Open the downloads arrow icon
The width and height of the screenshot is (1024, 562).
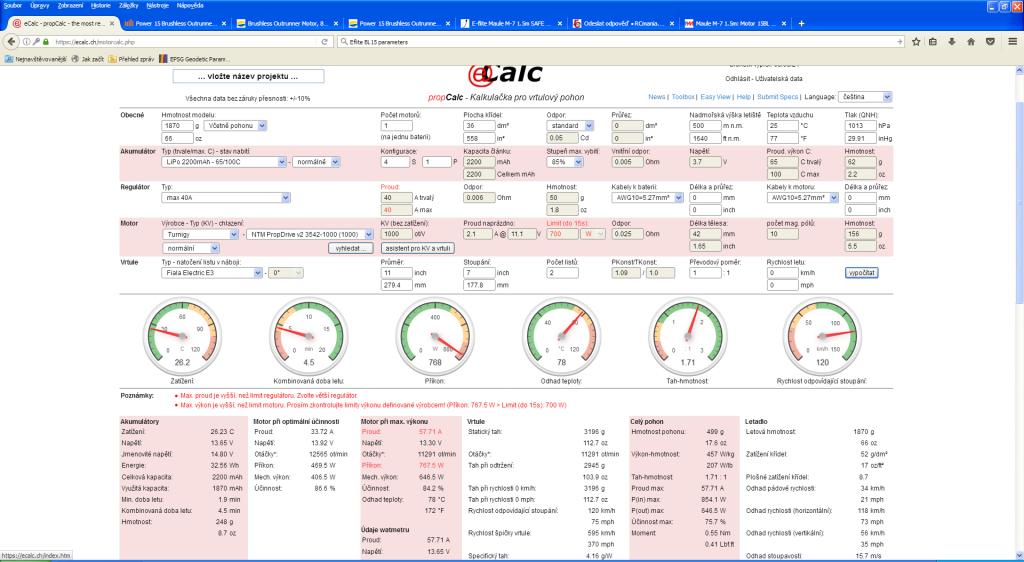[954, 42]
